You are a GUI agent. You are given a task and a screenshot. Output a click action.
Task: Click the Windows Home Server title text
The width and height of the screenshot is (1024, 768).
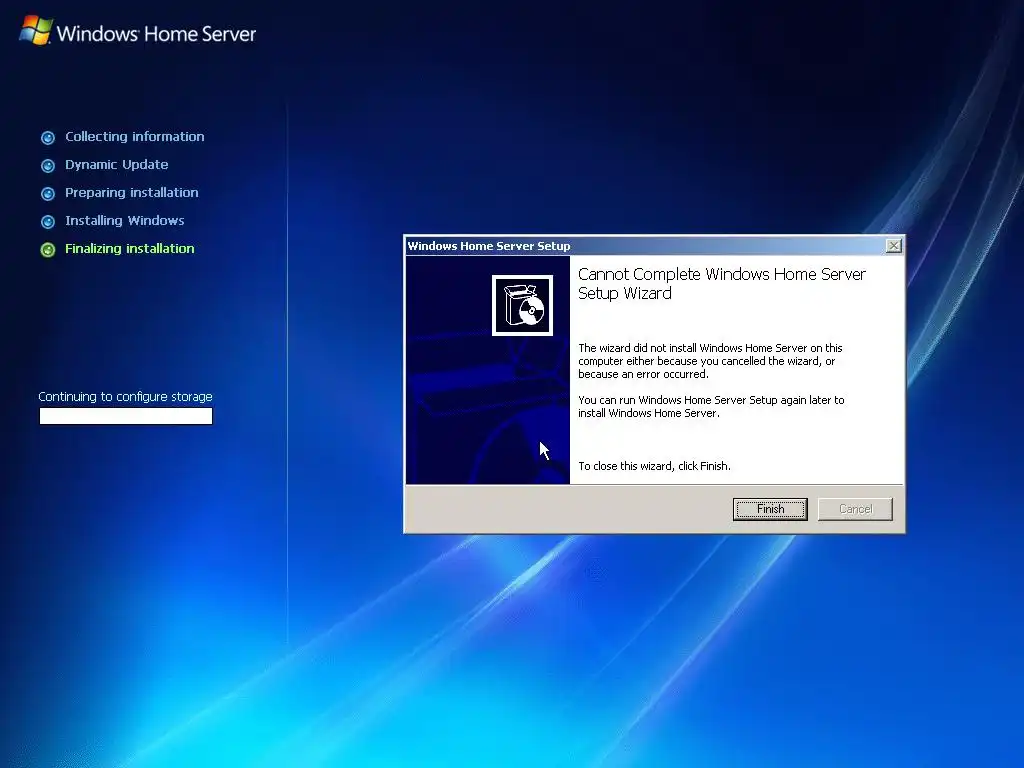(156, 33)
